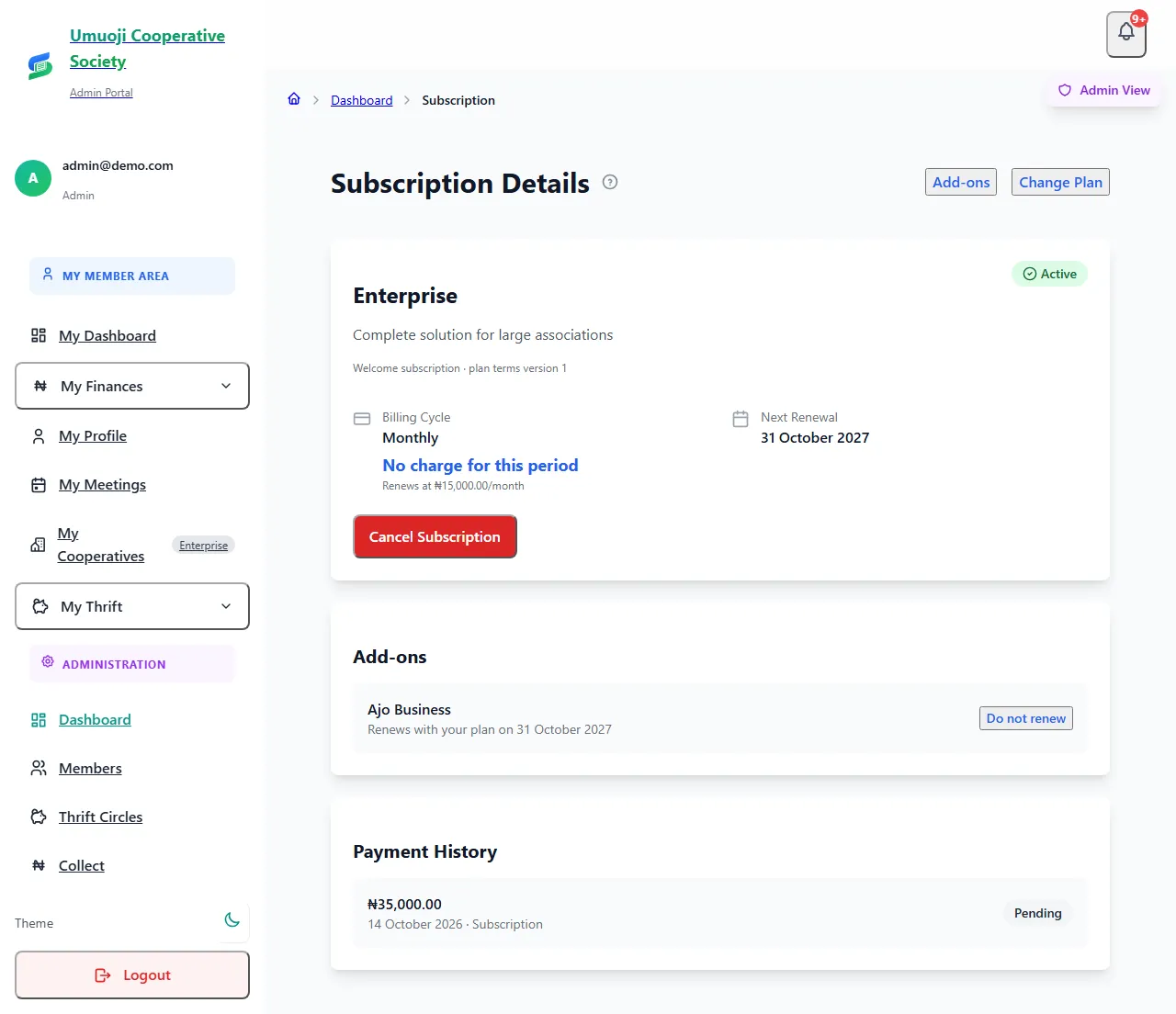Expand the My Finances dropdown
This screenshot has height=1014, width=1176.
click(132, 386)
